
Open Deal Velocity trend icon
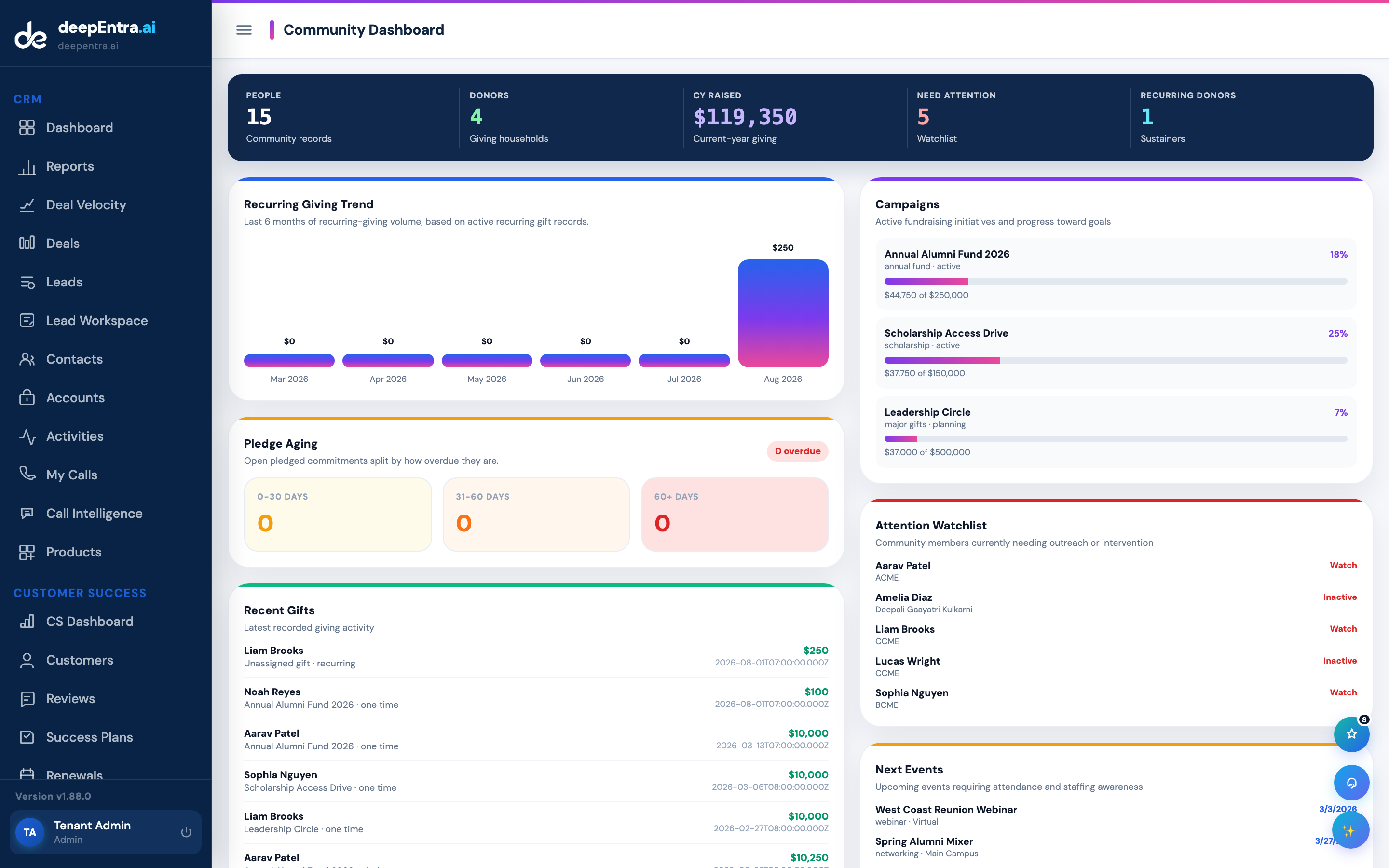coord(27,205)
